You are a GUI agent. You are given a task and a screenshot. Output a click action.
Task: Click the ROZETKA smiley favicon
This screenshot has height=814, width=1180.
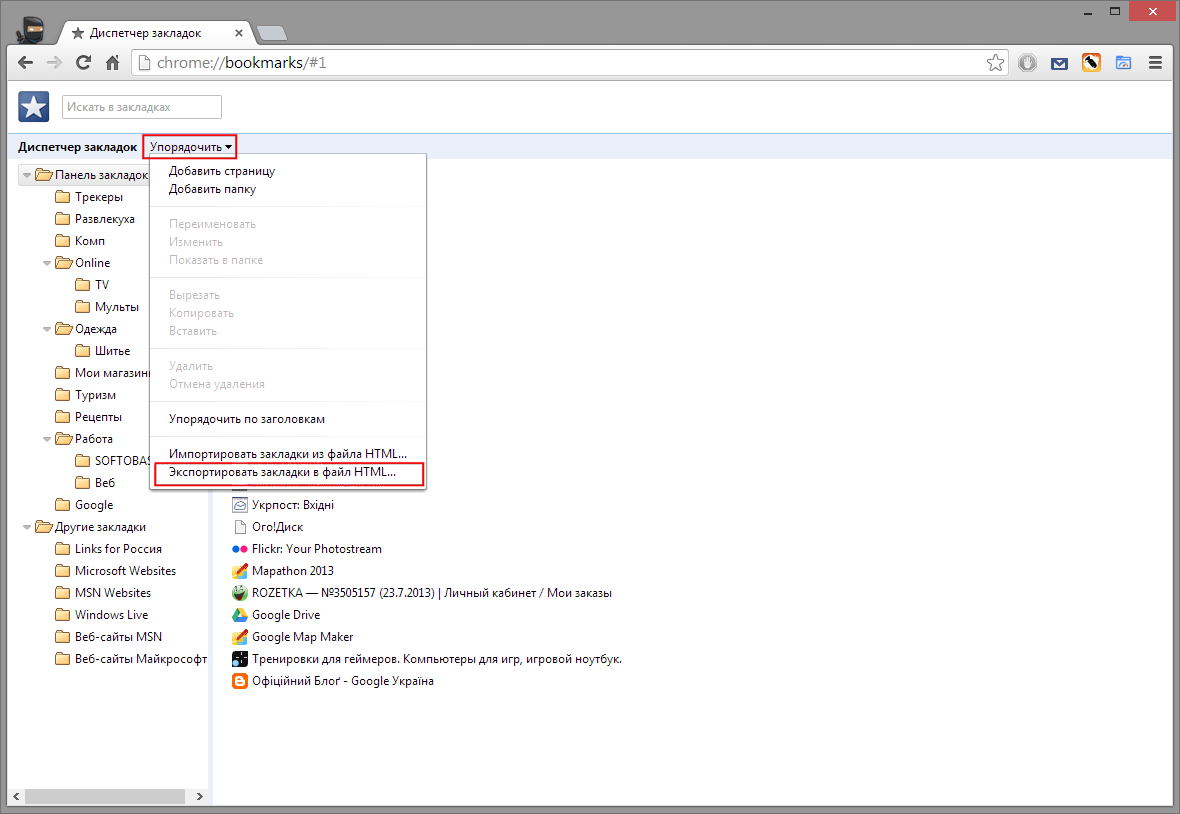click(x=239, y=593)
